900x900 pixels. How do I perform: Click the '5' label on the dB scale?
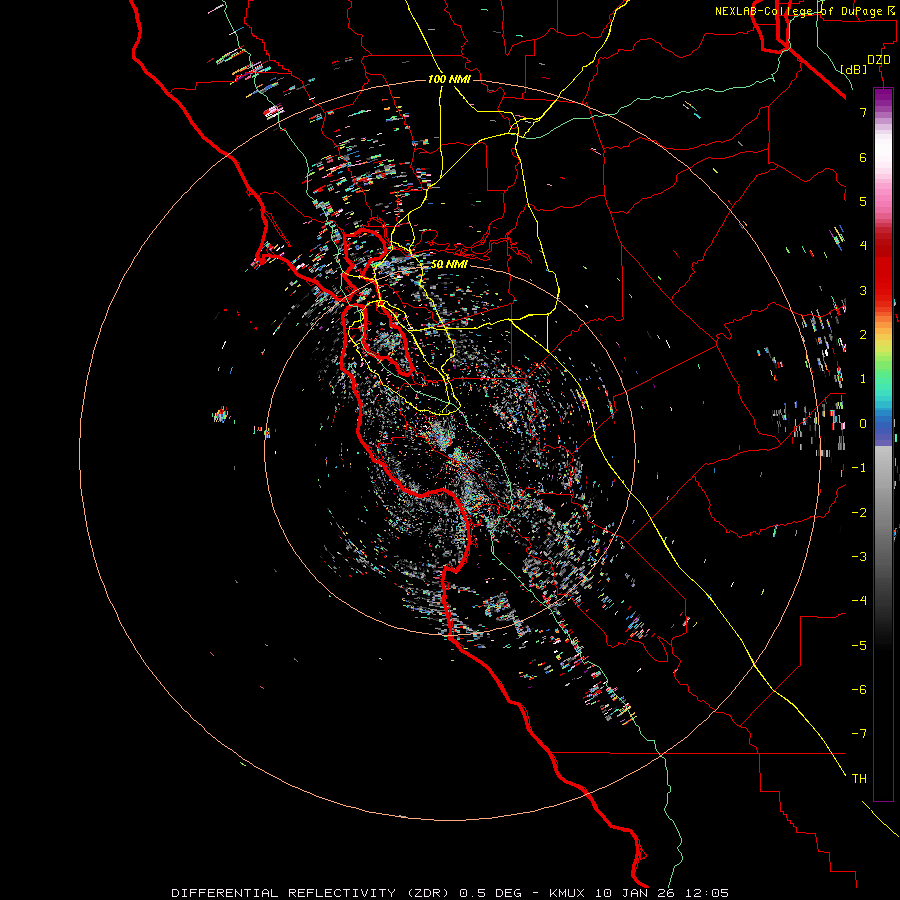click(x=863, y=201)
